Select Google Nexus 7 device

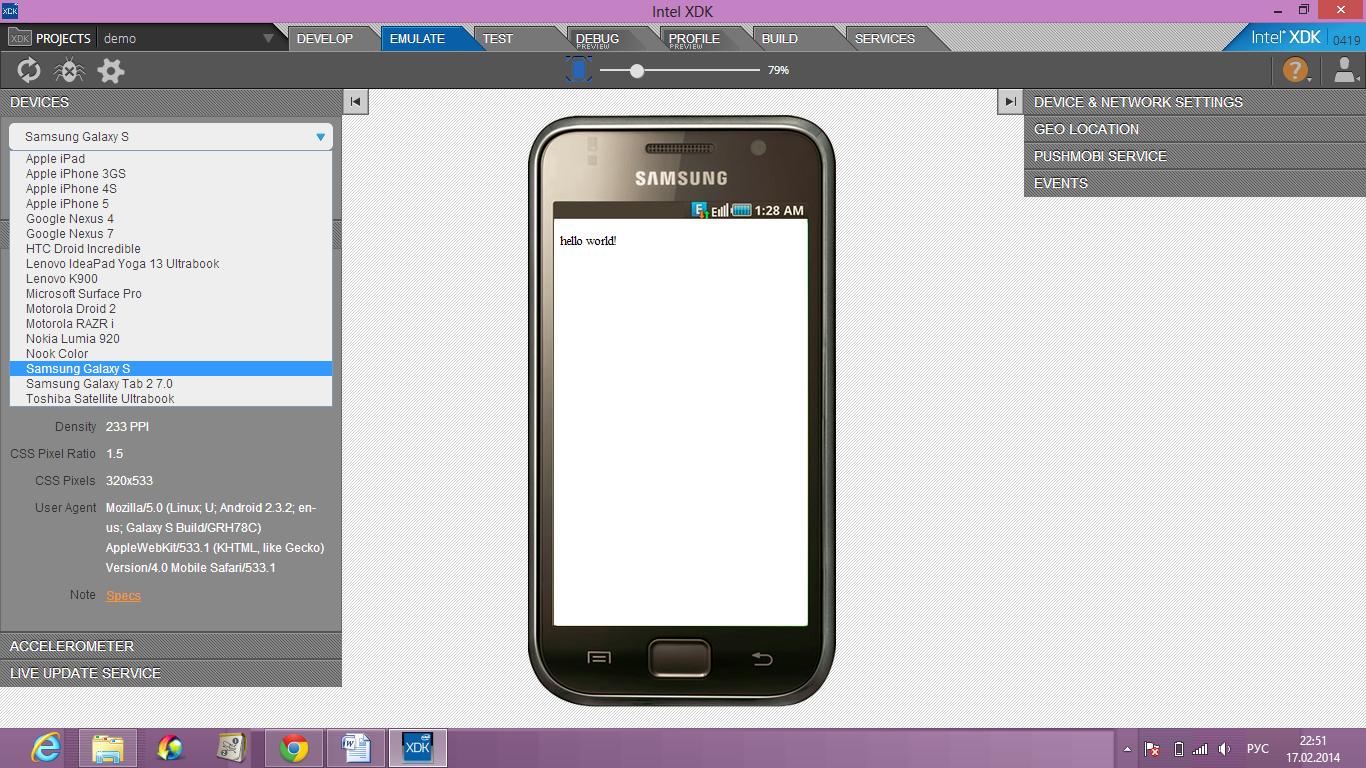point(171,234)
